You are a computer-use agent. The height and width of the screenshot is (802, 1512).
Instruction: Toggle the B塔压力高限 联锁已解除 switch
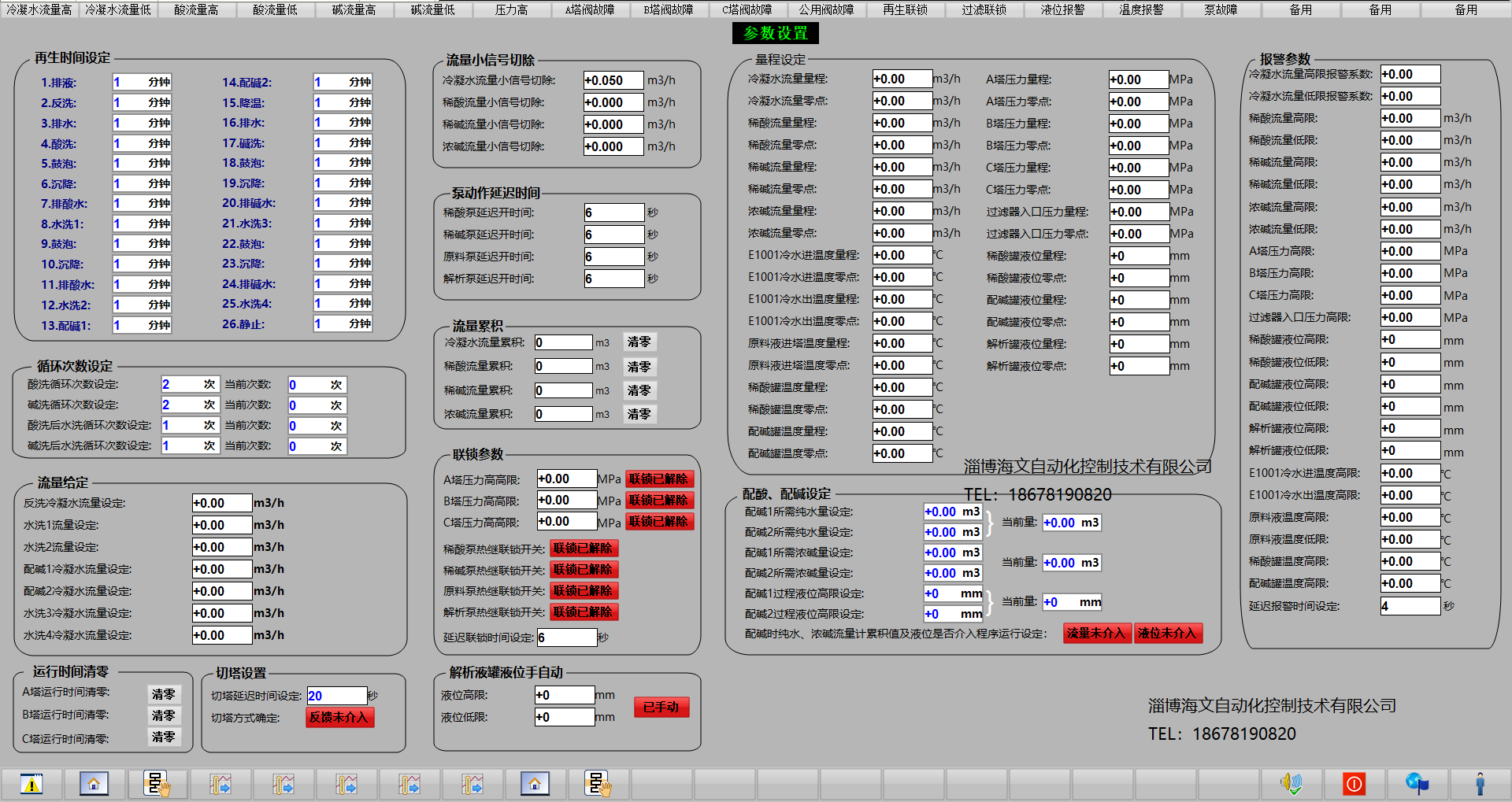pyautogui.click(x=659, y=501)
